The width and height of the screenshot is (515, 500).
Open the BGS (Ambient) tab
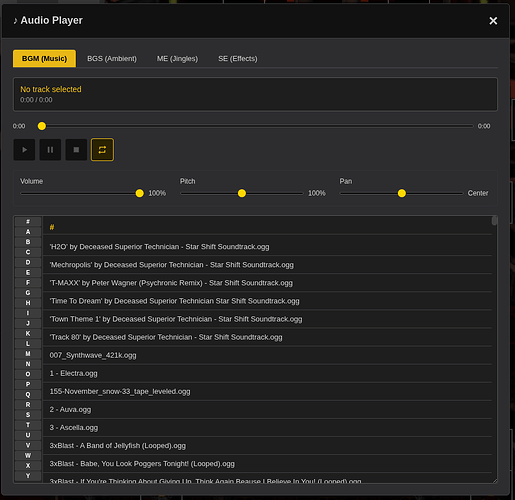112,59
